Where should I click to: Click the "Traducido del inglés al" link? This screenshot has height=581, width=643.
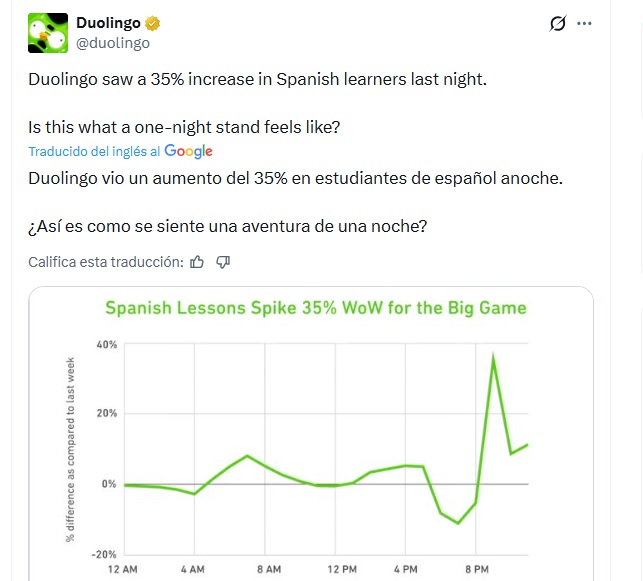click(94, 152)
